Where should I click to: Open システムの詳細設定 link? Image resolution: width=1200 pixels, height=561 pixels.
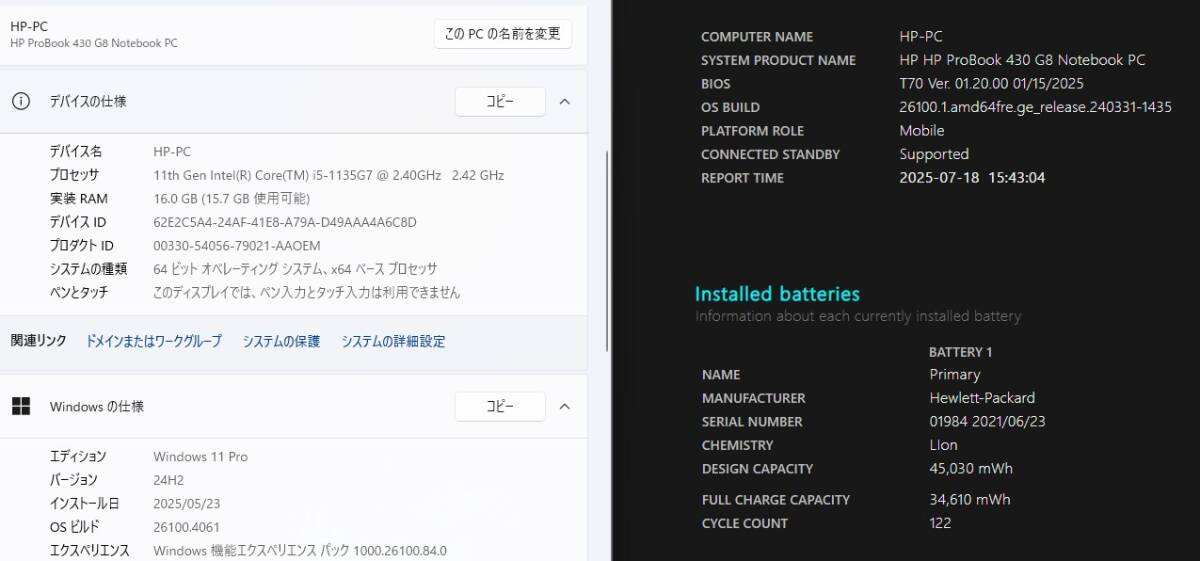pyautogui.click(x=393, y=341)
